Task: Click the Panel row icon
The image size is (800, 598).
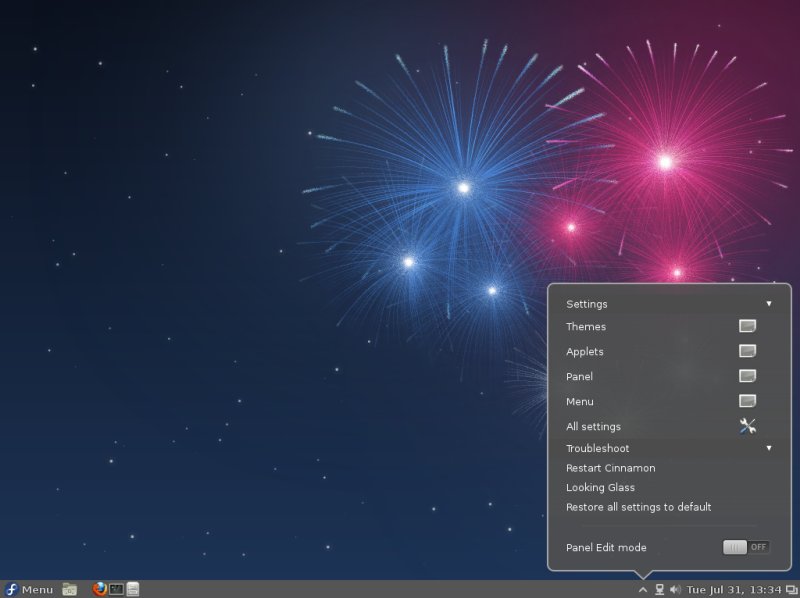Action: point(747,376)
